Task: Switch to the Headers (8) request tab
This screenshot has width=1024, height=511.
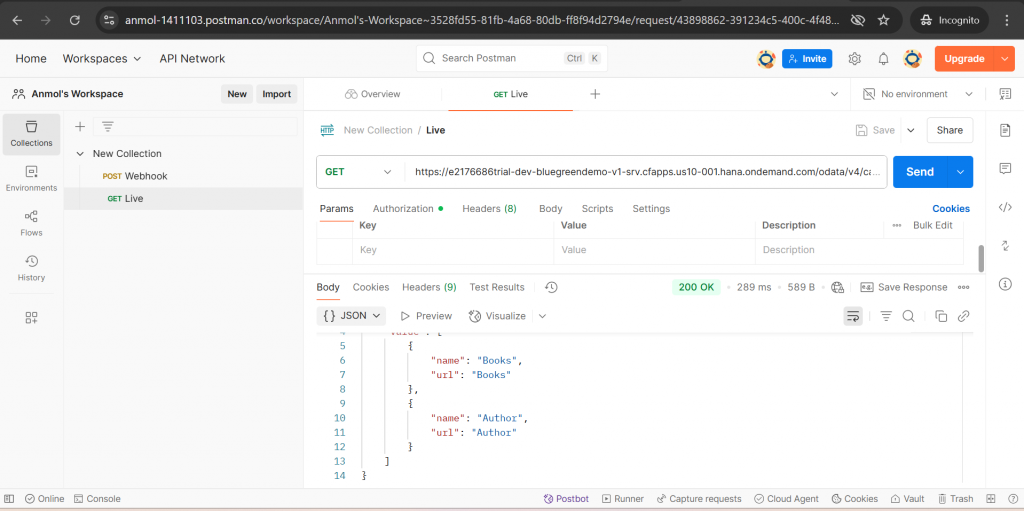Action: click(489, 208)
